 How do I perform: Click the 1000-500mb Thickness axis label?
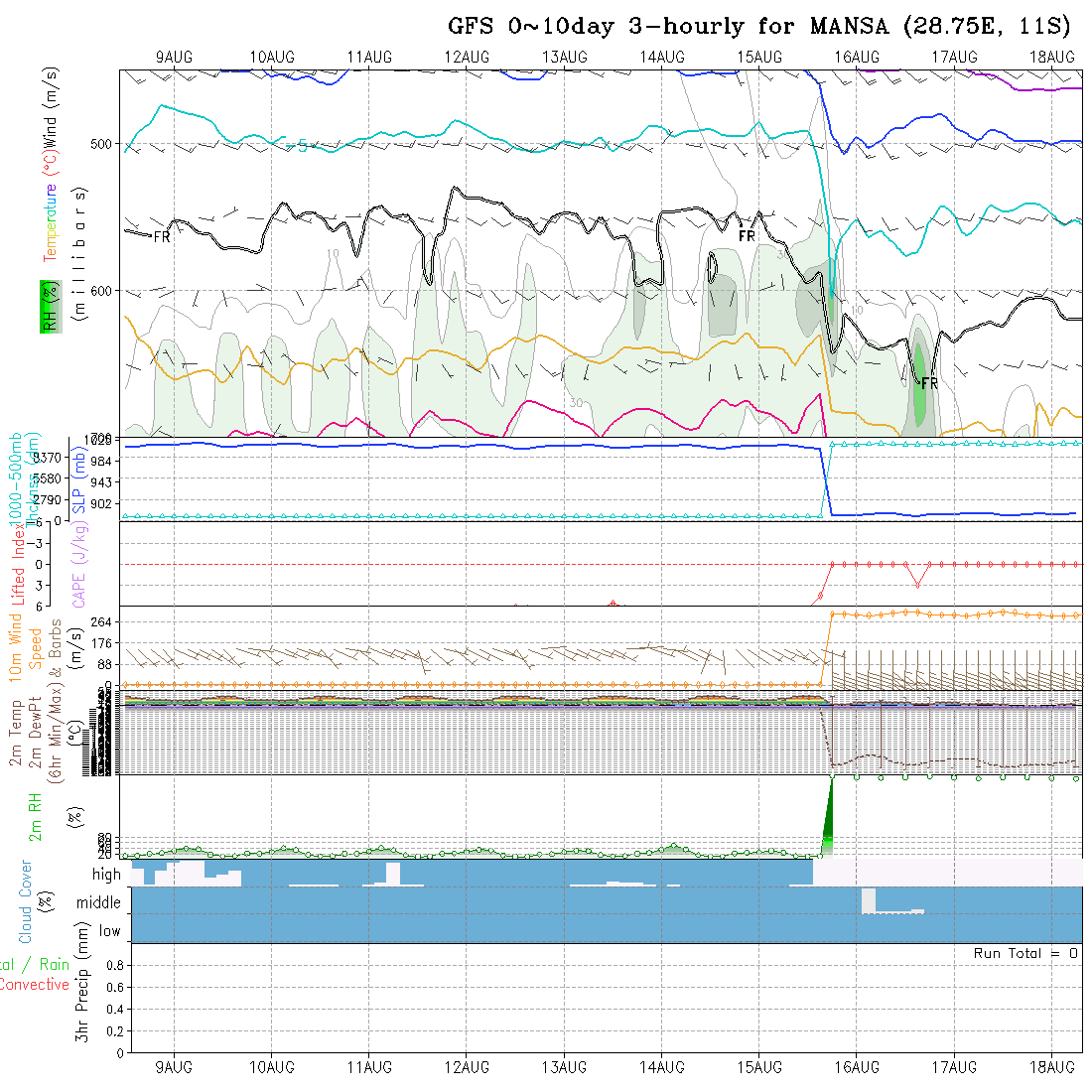pyautogui.click(x=25, y=479)
